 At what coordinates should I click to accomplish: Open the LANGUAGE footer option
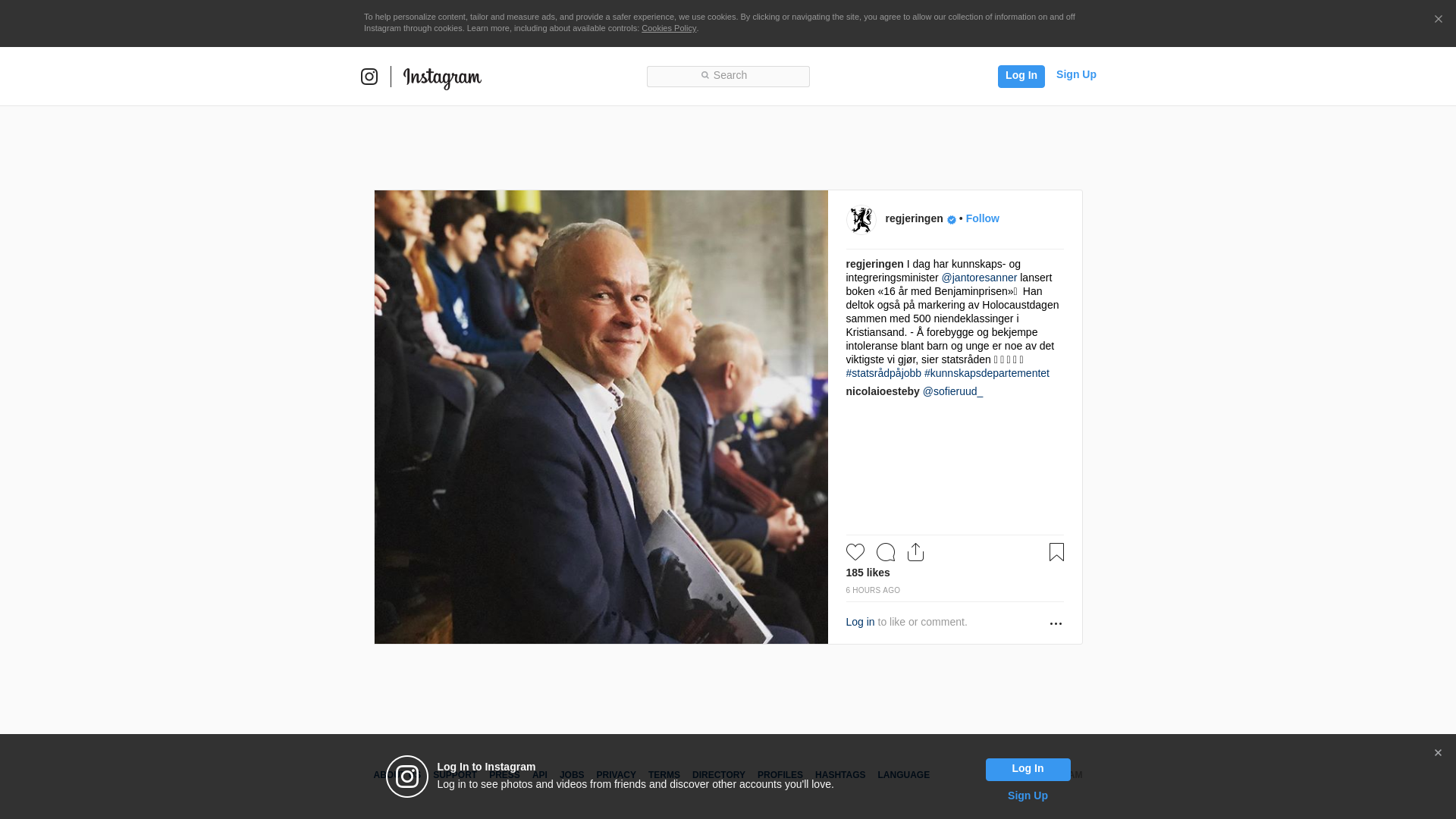pyautogui.click(x=903, y=775)
